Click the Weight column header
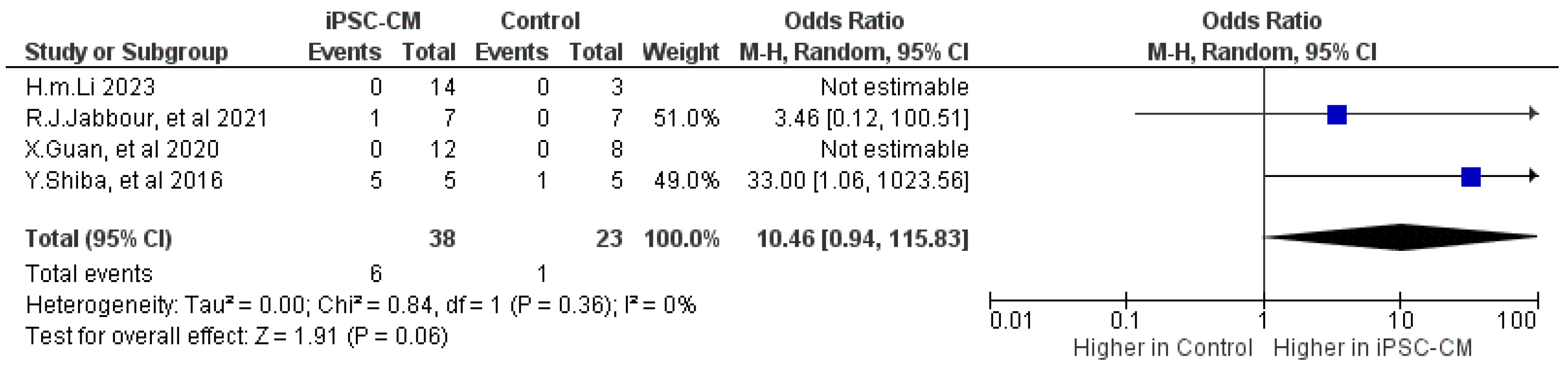Image resolution: width=1568 pixels, height=368 pixels. tap(680, 53)
